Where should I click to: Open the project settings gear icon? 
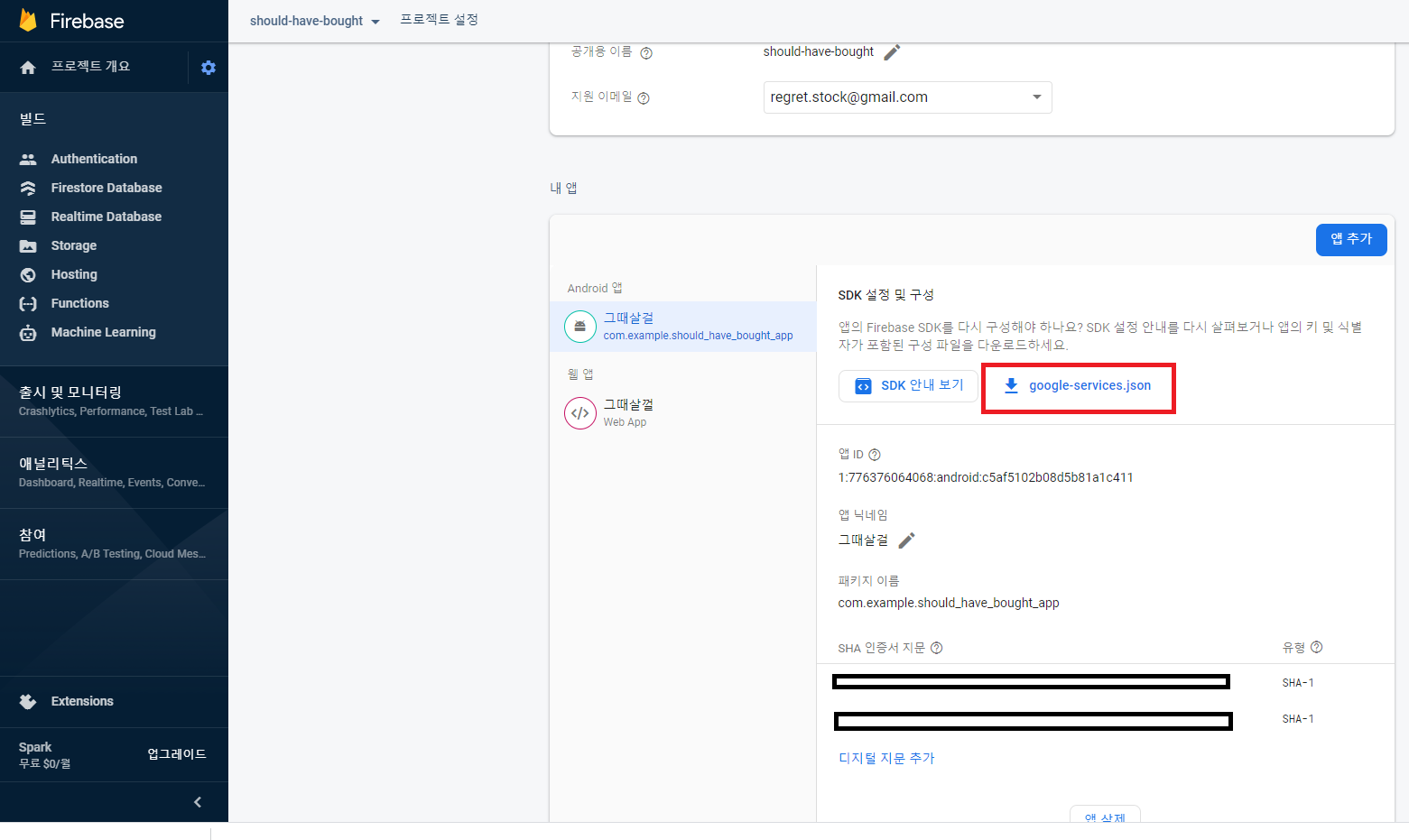pos(209,68)
